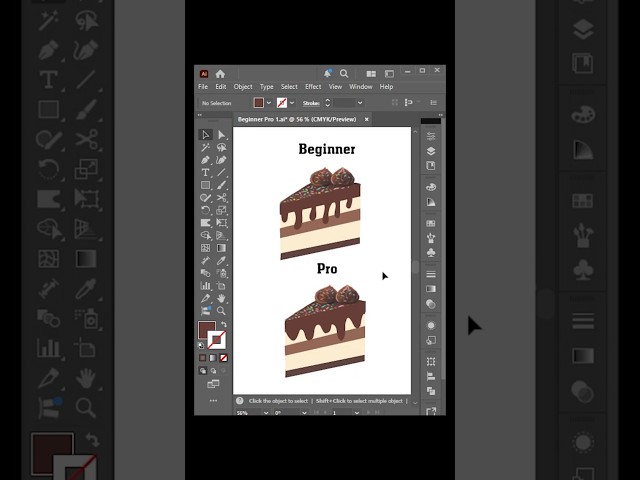640x480 pixels.
Task: Pick the Eyedropper tool
Action: [x=221, y=260]
